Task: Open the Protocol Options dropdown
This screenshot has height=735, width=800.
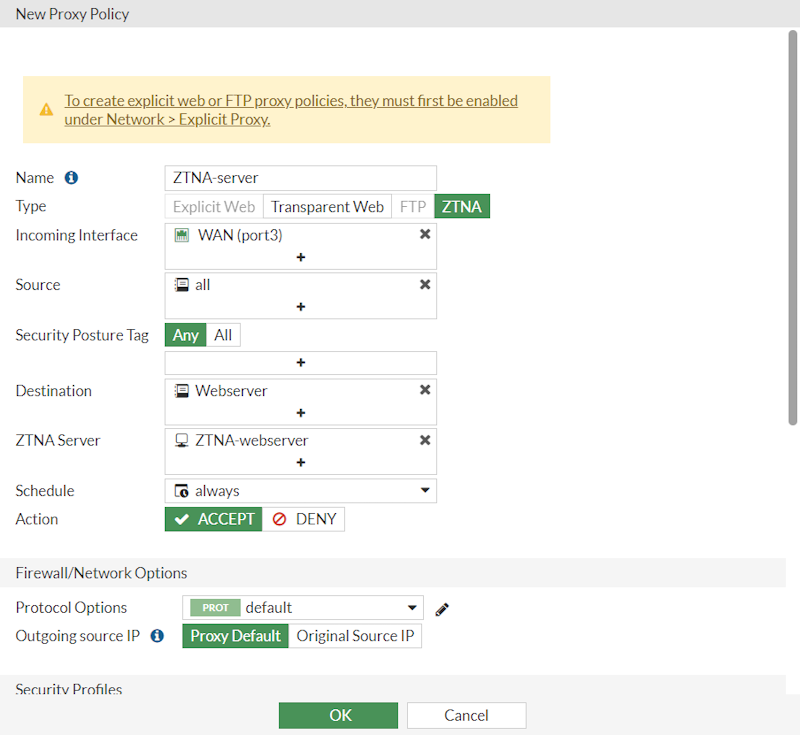Action: [x=412, y=607]
